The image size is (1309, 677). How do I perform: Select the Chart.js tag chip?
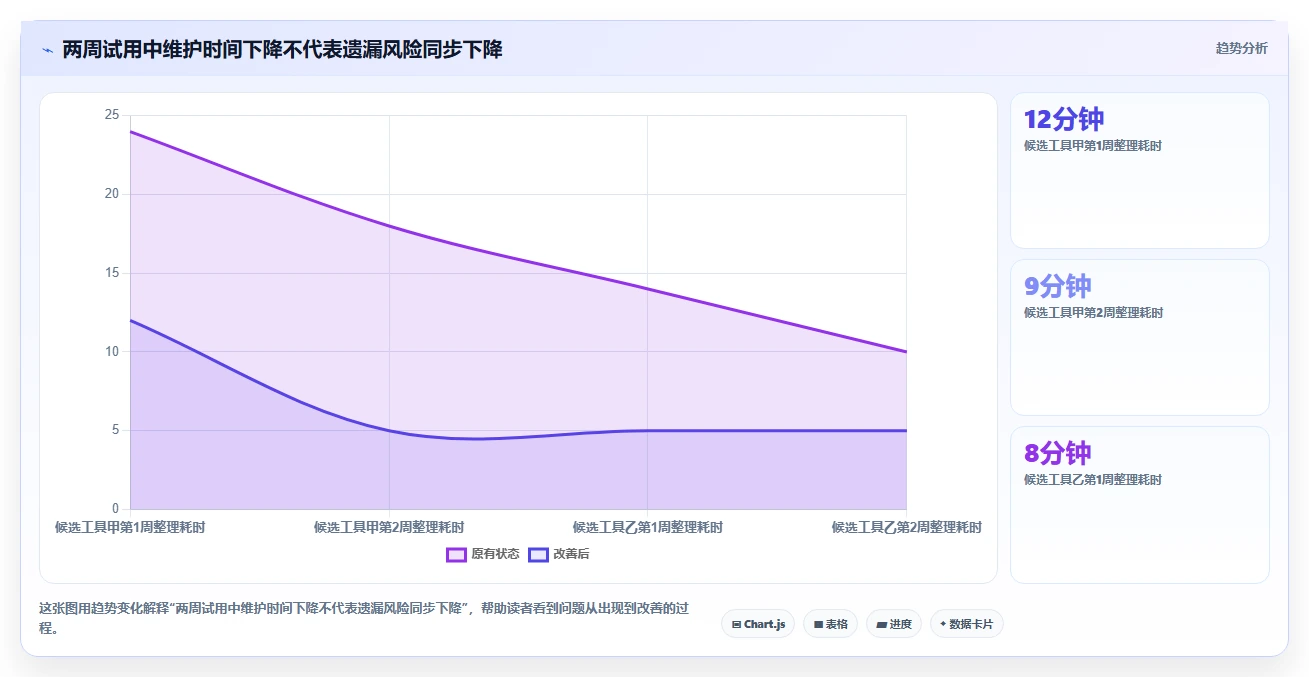pos(758,624)
